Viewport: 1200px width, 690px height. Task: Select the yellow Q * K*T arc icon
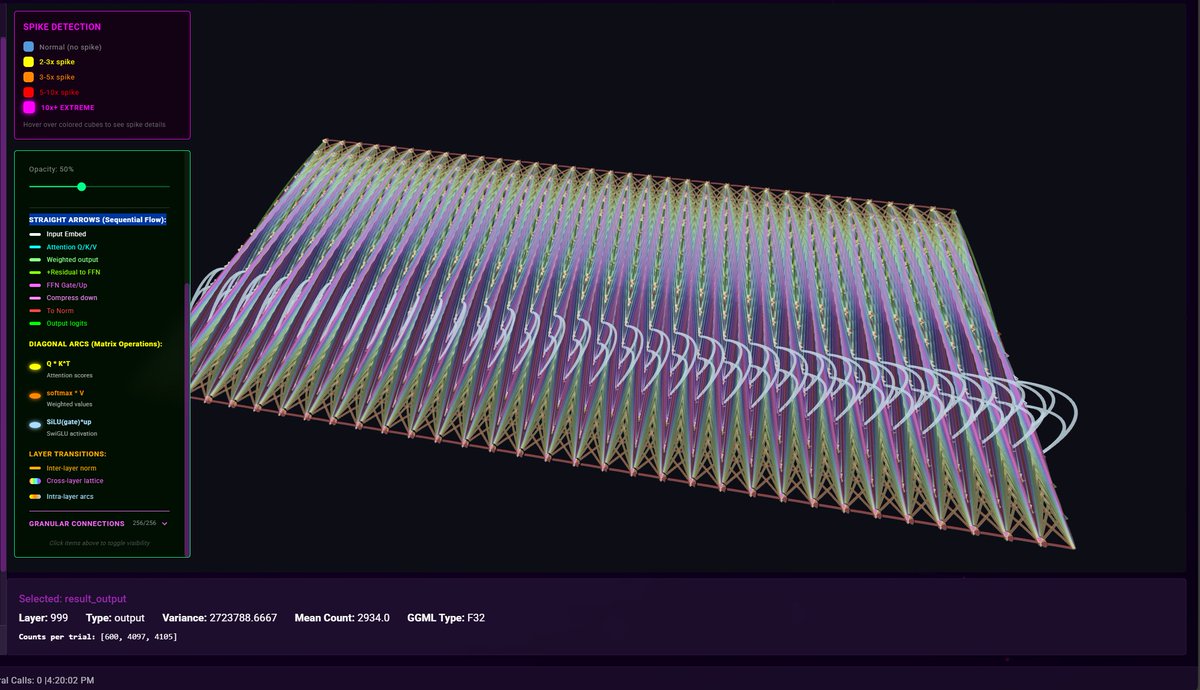[34, 366]
